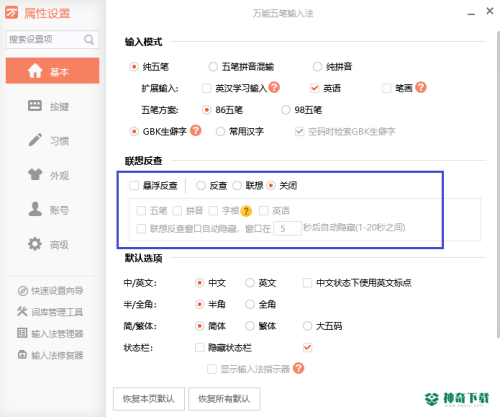This screenshot has width=500, height=417.
Task: Click the help icon beside 笔画
Action: [421, 87]
